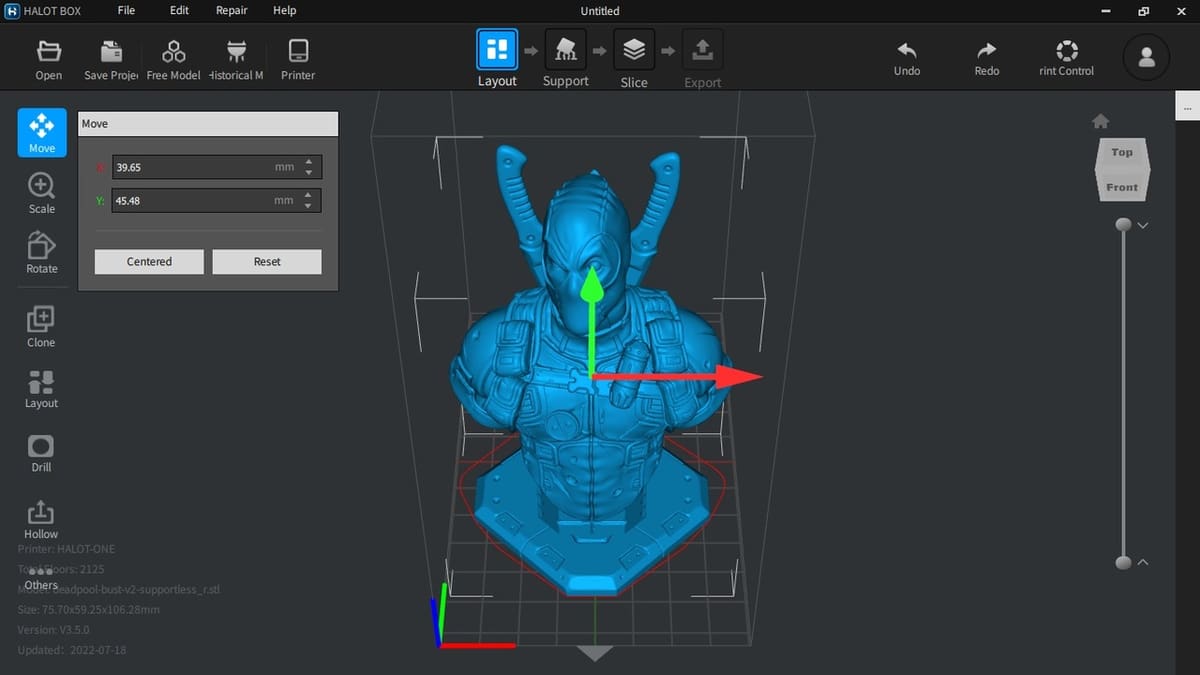Redo the last action
The width and height of the screenshot is (1200, 675).
(986, 59)
